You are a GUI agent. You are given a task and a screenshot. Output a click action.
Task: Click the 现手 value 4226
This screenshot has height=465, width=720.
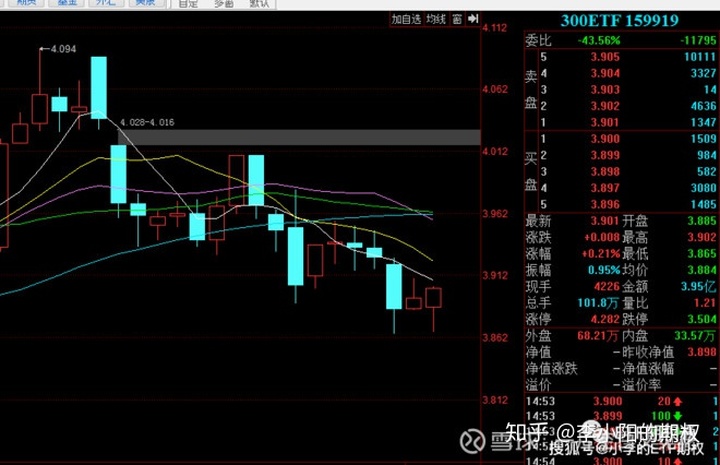click(x=607, y=286)
